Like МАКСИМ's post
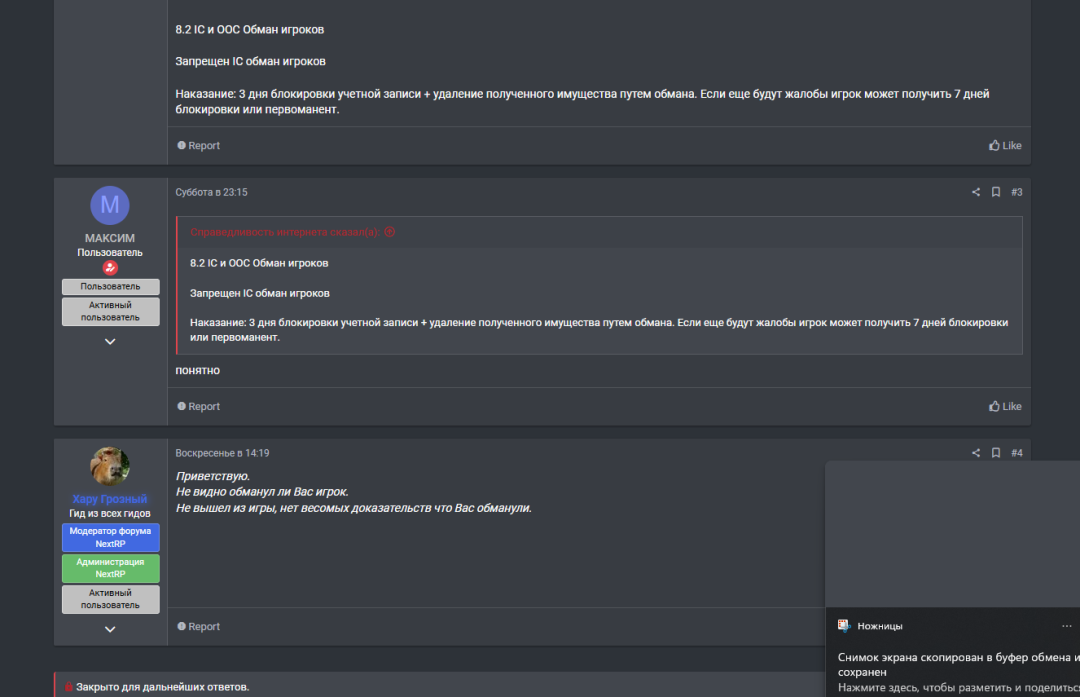1080x697 pixels. [x=1005, y=406]
